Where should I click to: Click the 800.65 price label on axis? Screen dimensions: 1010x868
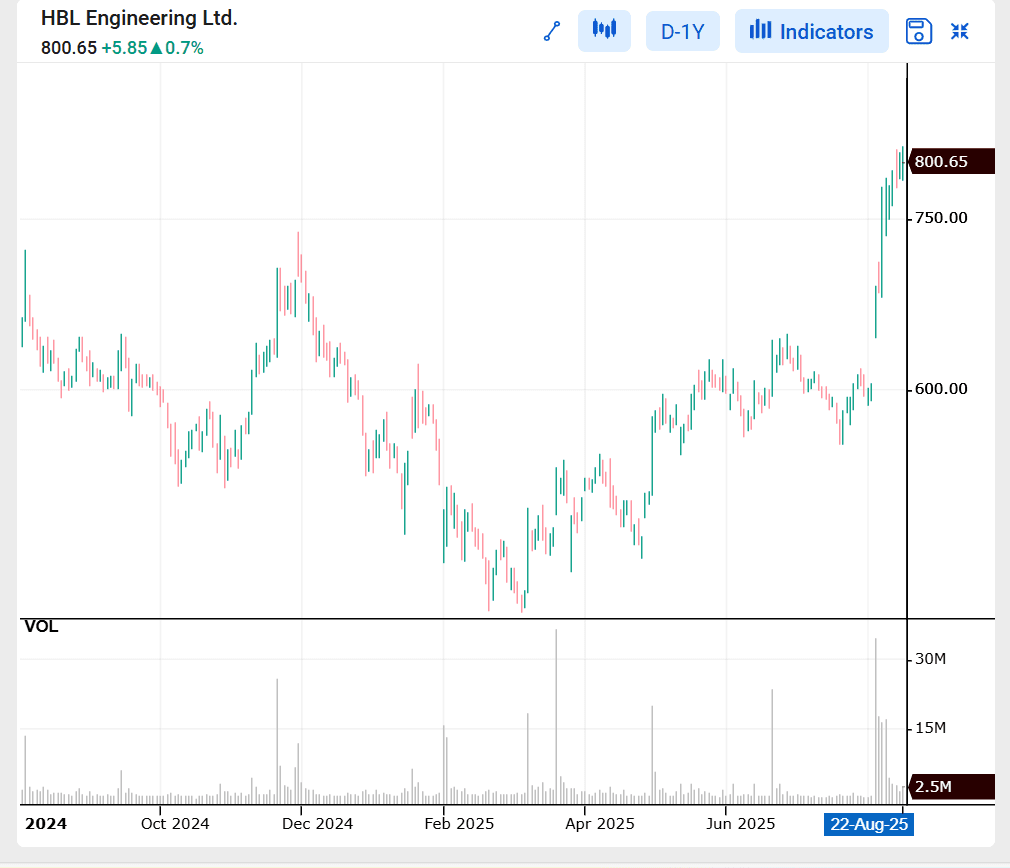[x=951, y=162]
